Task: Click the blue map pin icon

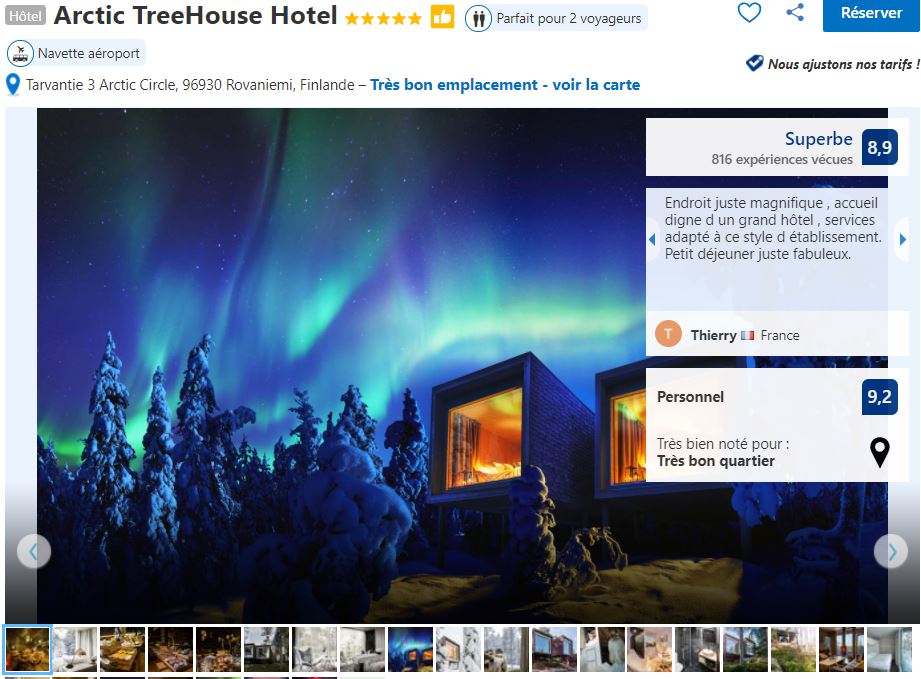Action: [13, 85]
